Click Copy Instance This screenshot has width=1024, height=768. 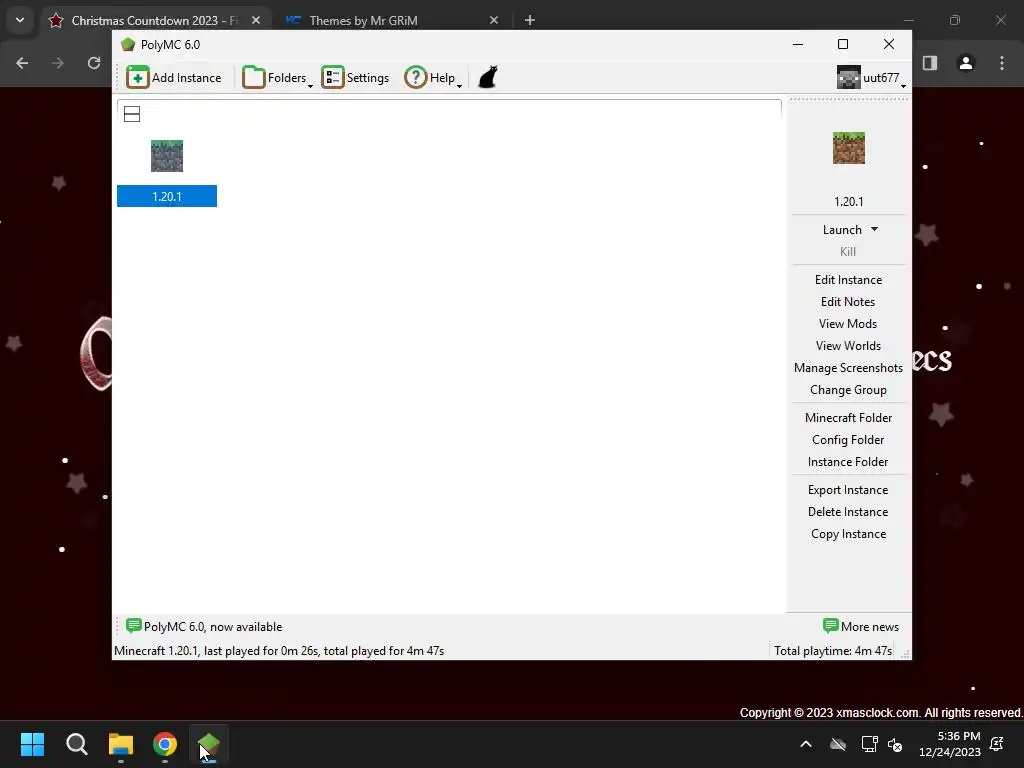point(848,534)
